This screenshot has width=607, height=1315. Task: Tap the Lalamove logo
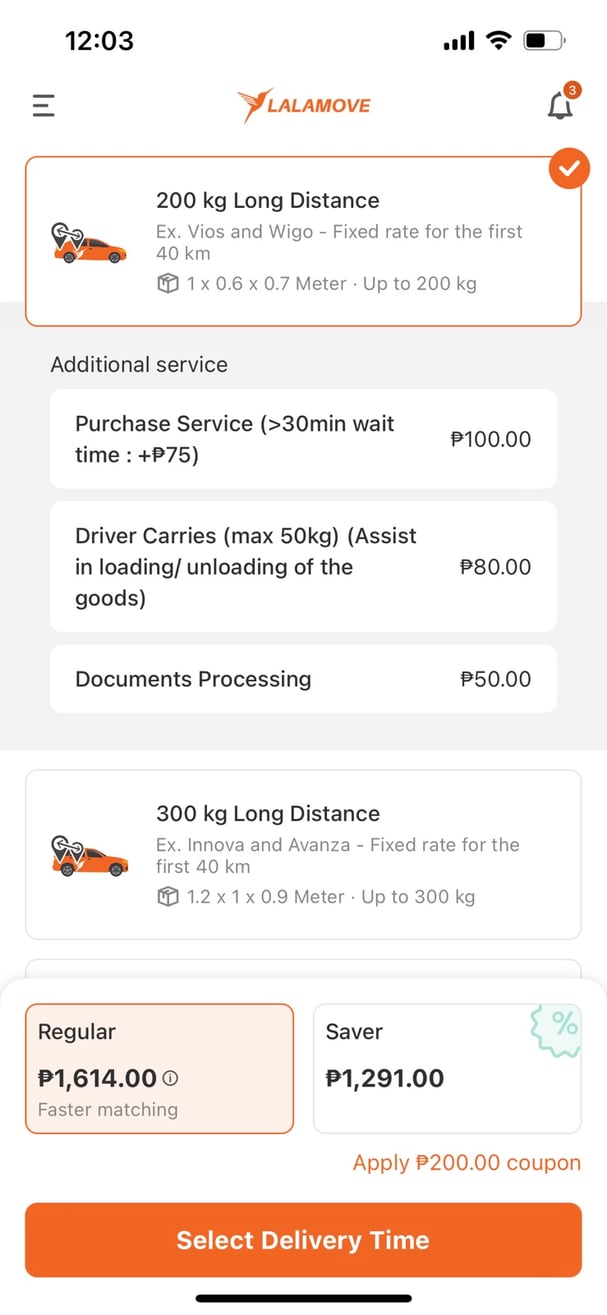pyautogui.click(x=303, y=103)
